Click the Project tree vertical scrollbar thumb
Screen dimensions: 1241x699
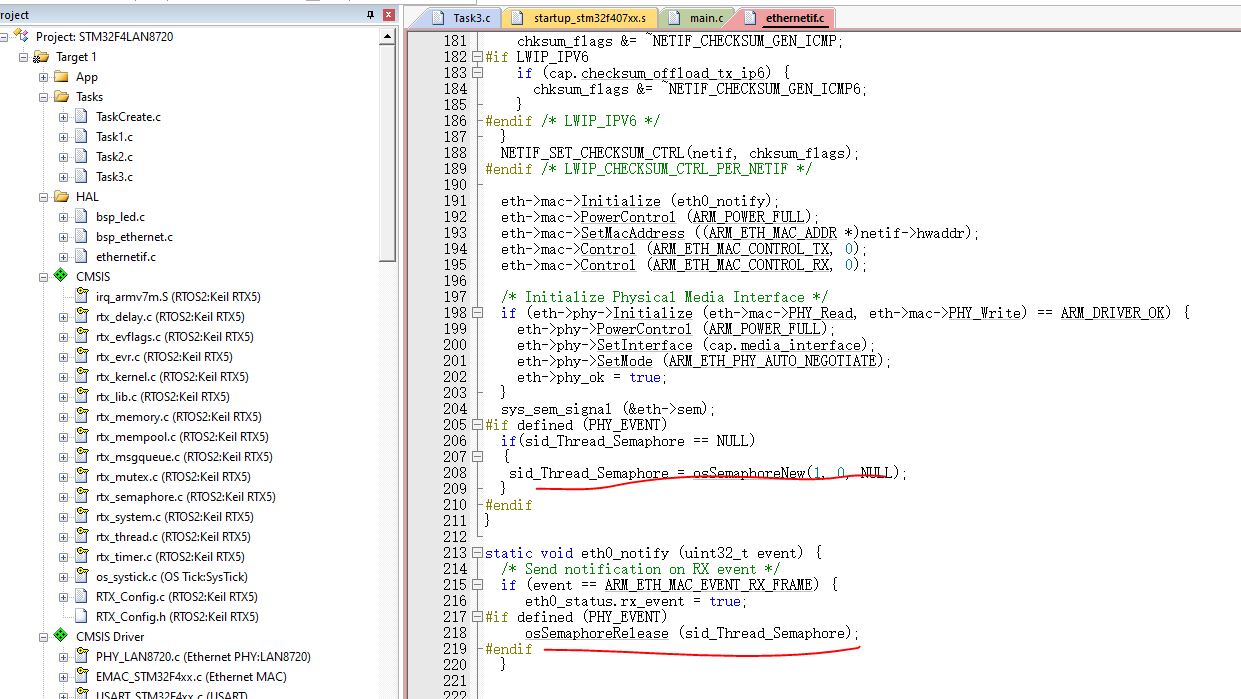click(389, 153)
